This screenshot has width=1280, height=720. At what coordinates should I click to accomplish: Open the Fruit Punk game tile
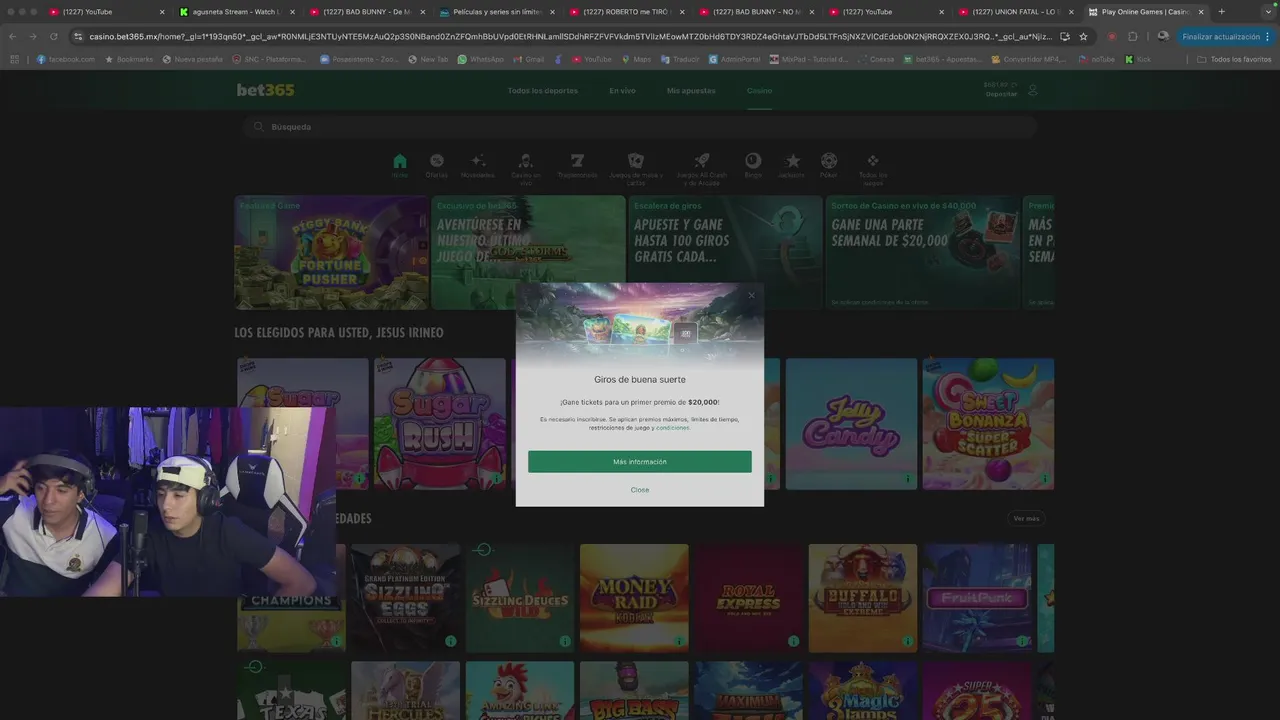click(977, 598)
